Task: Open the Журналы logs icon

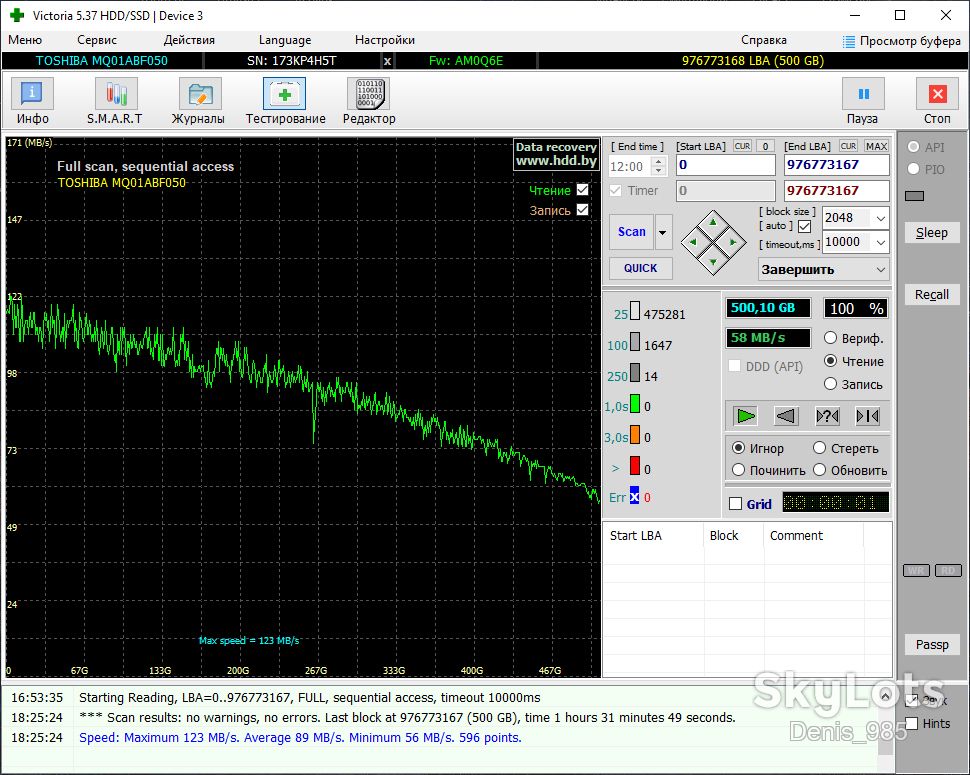Action: coord(200,94)
